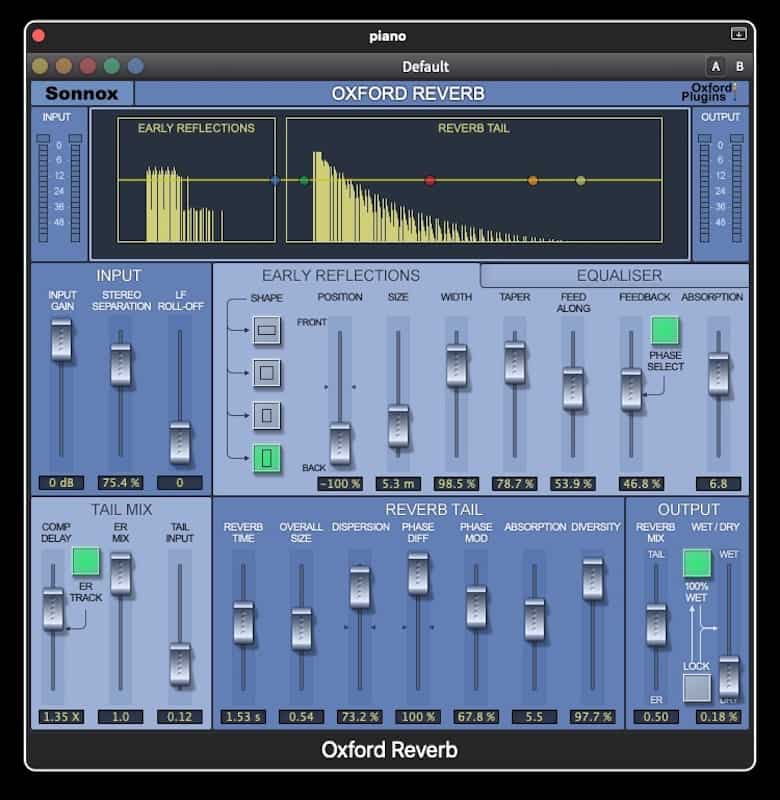780x800 pixels.
Task: Click the Position slider handle
Action: 340,443
